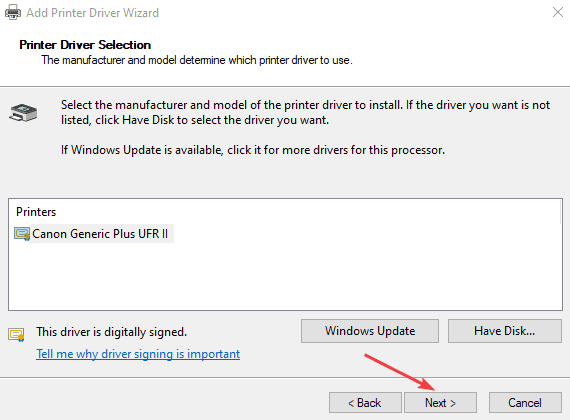Select Canon Generic Plus UFR II driver
This screenshot has width=570, height=420.
click(x=94, y=234)
